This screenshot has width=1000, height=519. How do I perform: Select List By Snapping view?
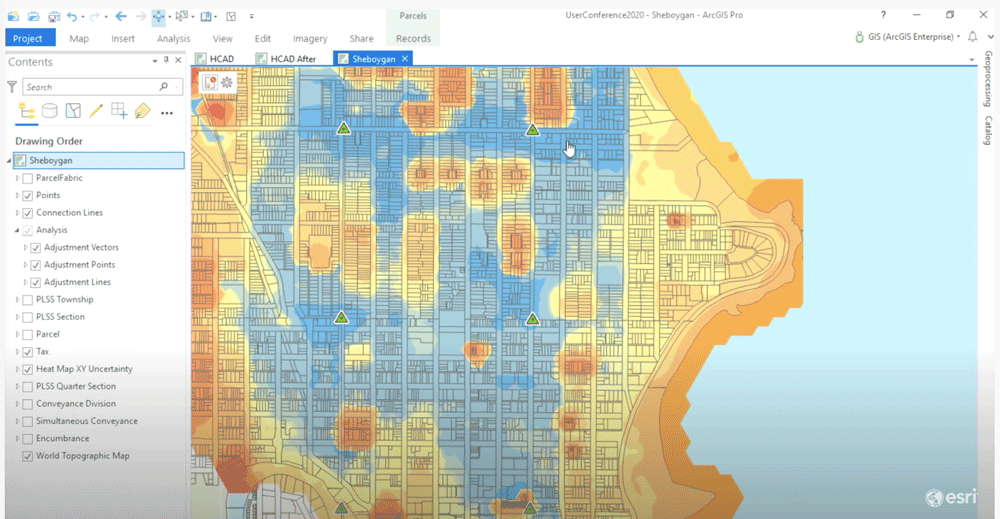[x=119, y=111]
